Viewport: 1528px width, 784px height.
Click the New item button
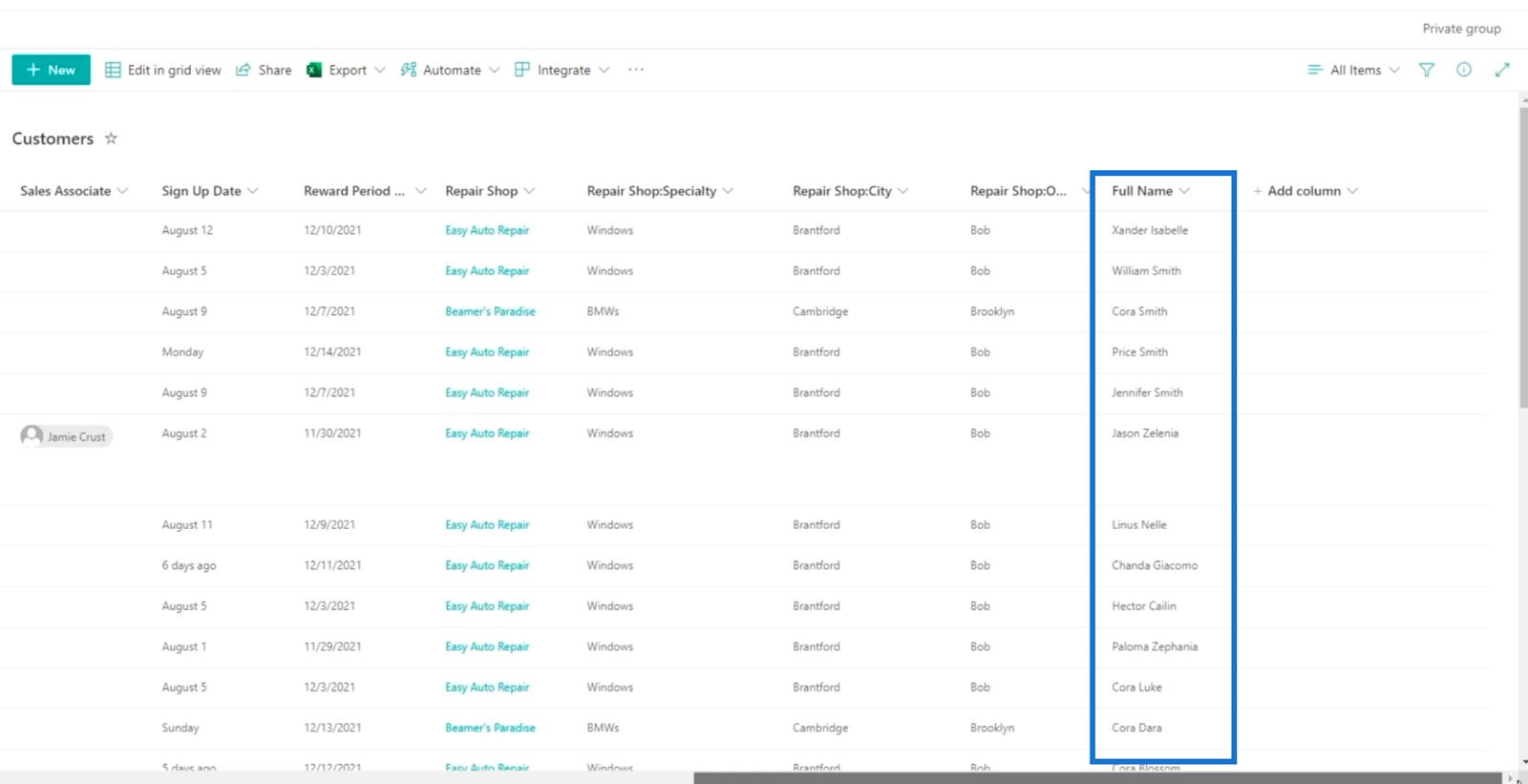coord(51,70)
